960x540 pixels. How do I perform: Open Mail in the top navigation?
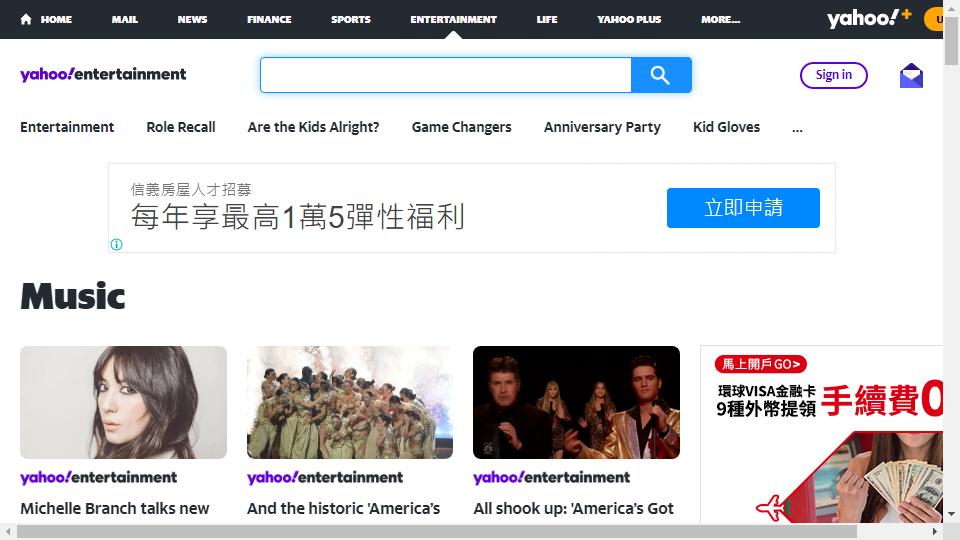coord(124,19)
